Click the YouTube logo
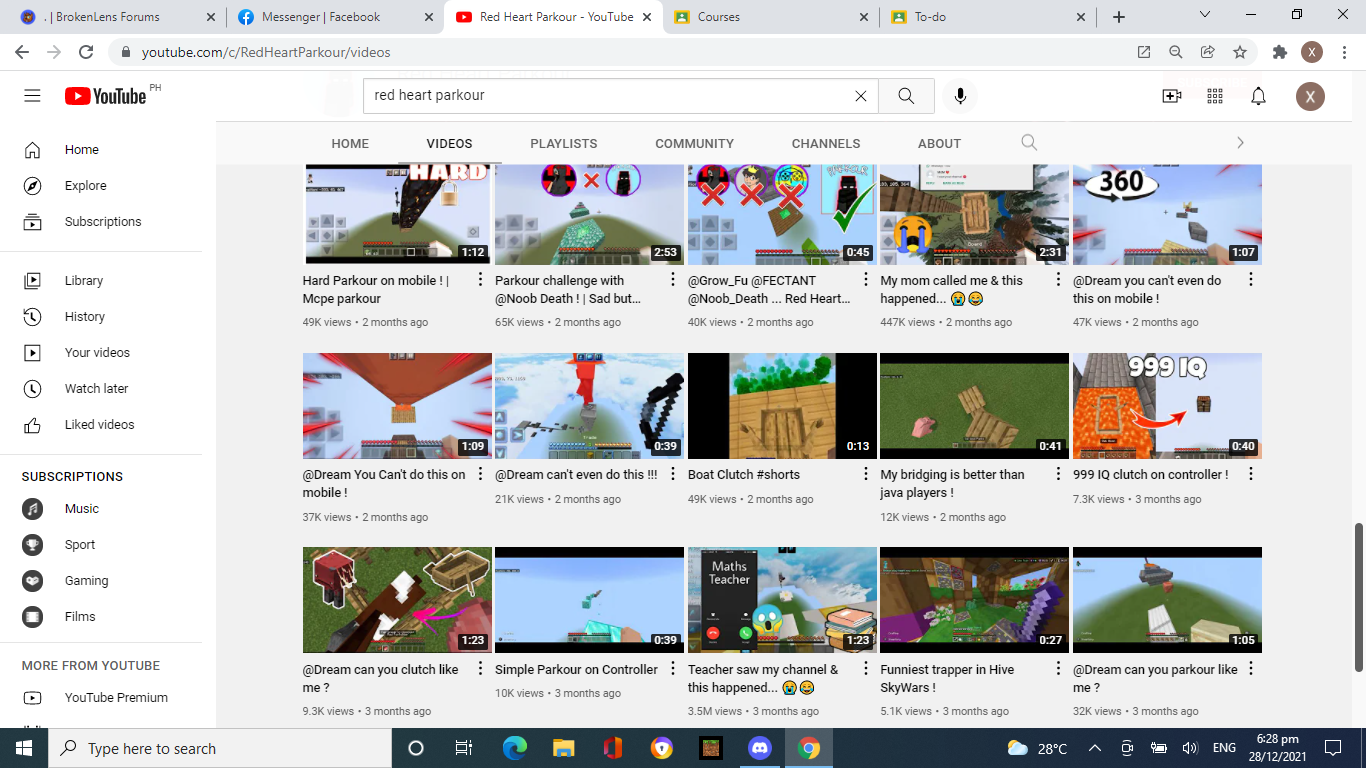 (x=106, y=96)
